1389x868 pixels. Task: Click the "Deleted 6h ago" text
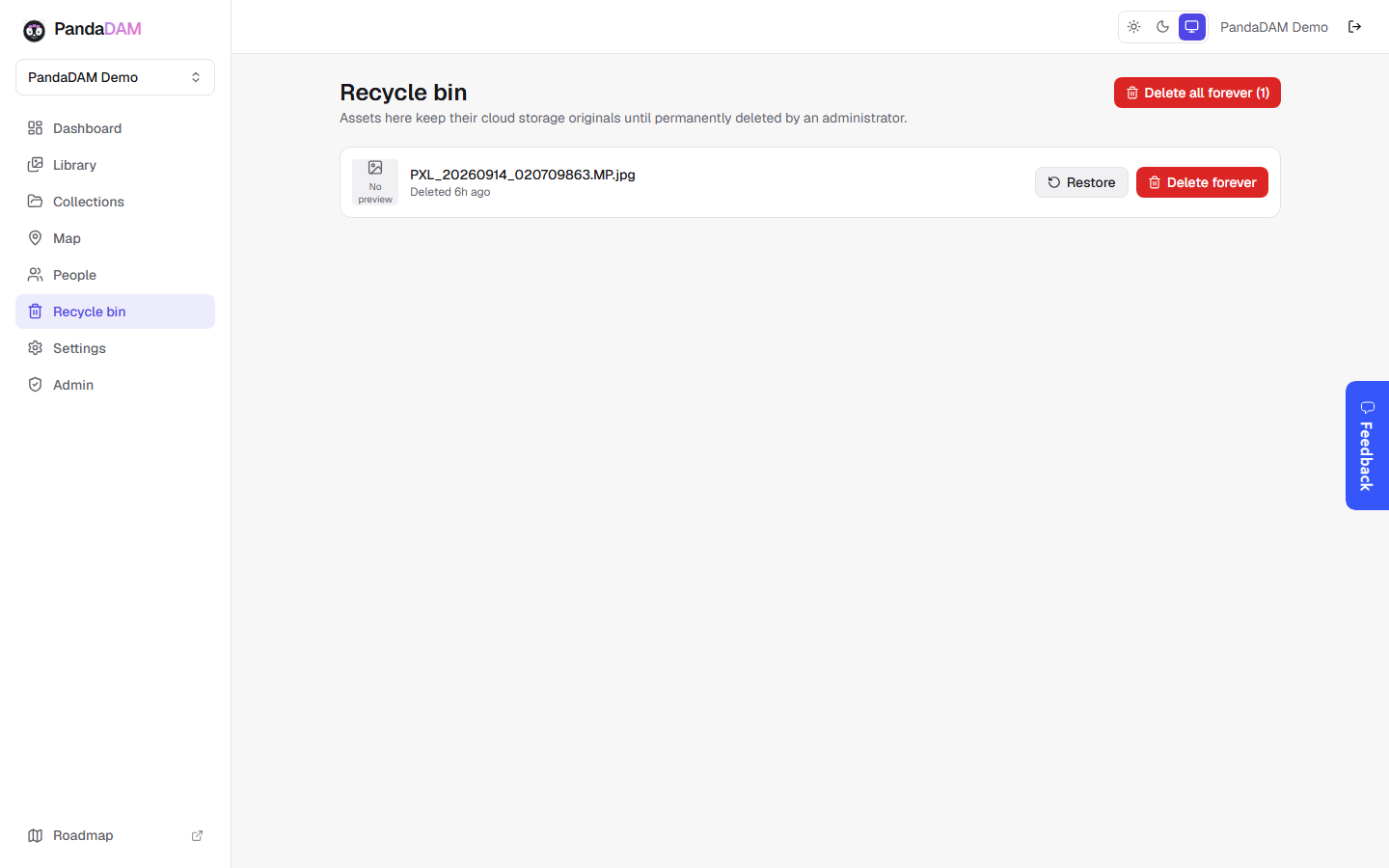449,192
